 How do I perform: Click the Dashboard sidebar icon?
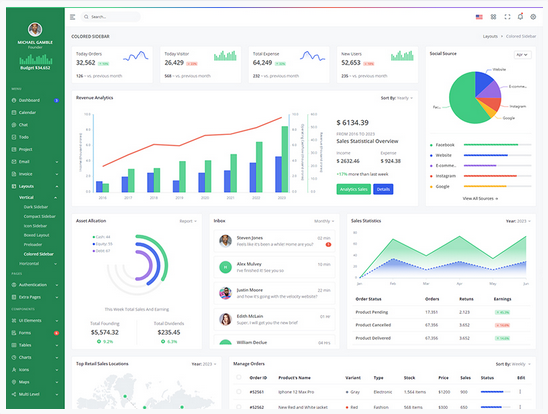14,100
